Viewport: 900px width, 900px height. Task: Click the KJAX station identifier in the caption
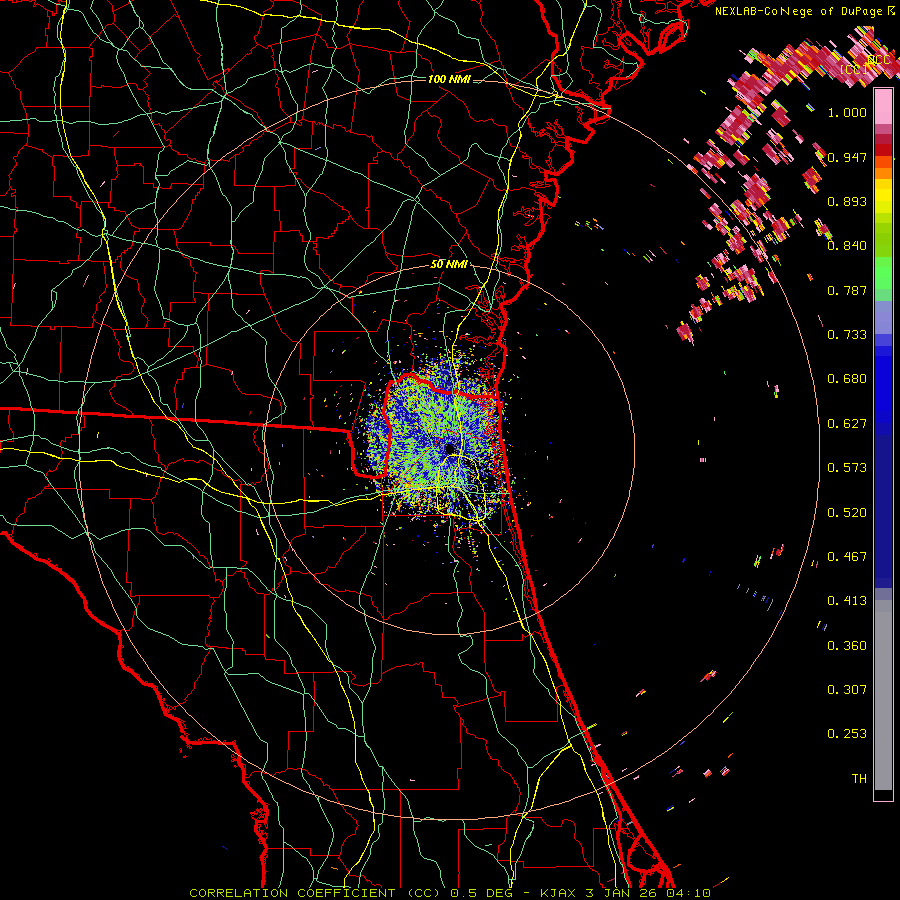[x=561, y=893]
